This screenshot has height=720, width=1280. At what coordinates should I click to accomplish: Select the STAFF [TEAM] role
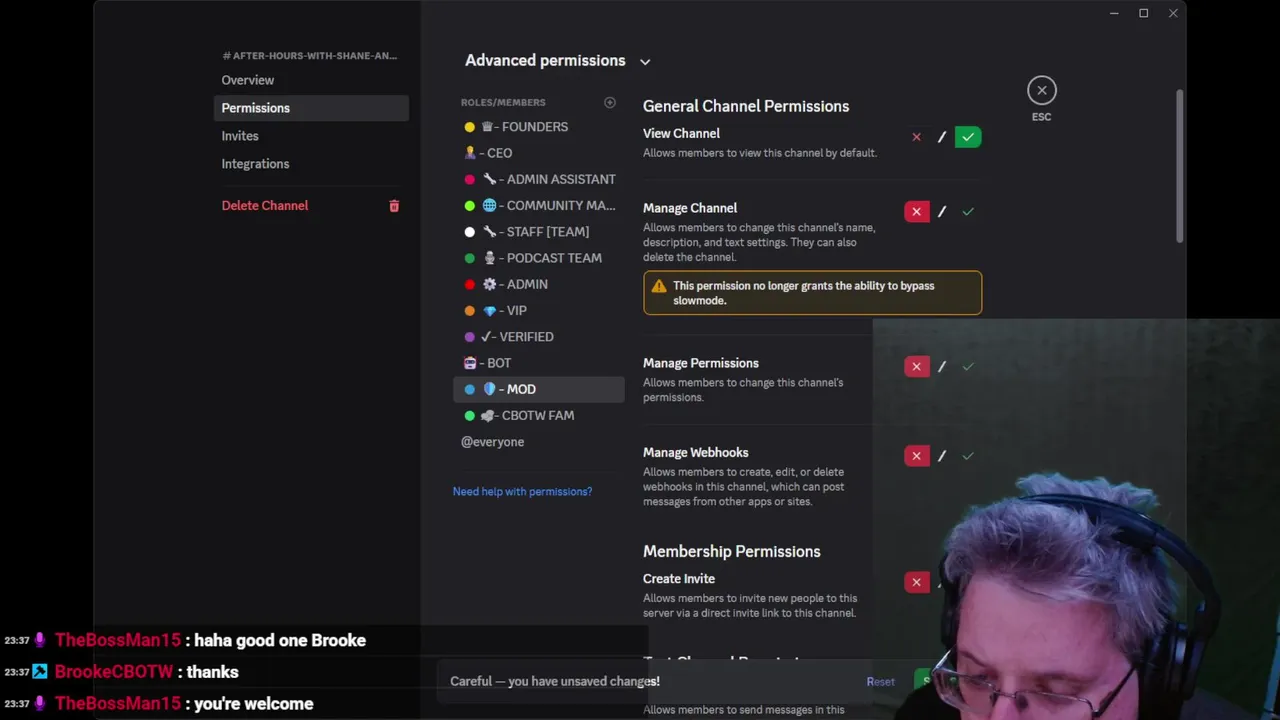(539, 232)
